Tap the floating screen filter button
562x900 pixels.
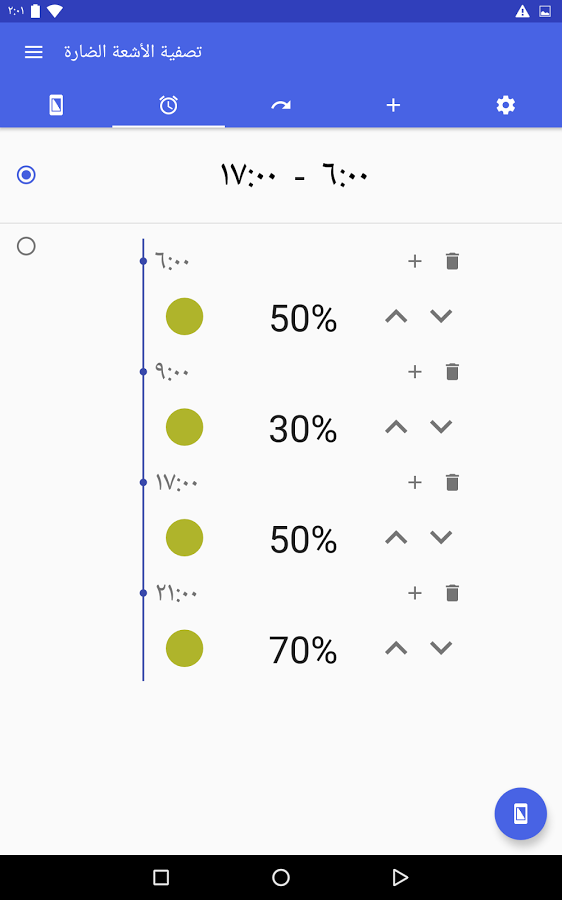click(x=521, y=813)
